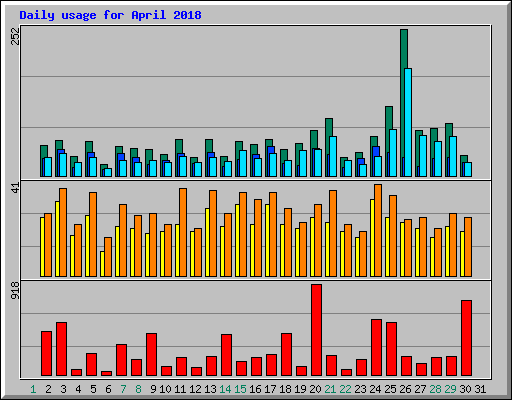The width and height of the screenshot is (512, 400).
Task: Click the leftmost red bar in the bottom chart
Action: [46, 354]
